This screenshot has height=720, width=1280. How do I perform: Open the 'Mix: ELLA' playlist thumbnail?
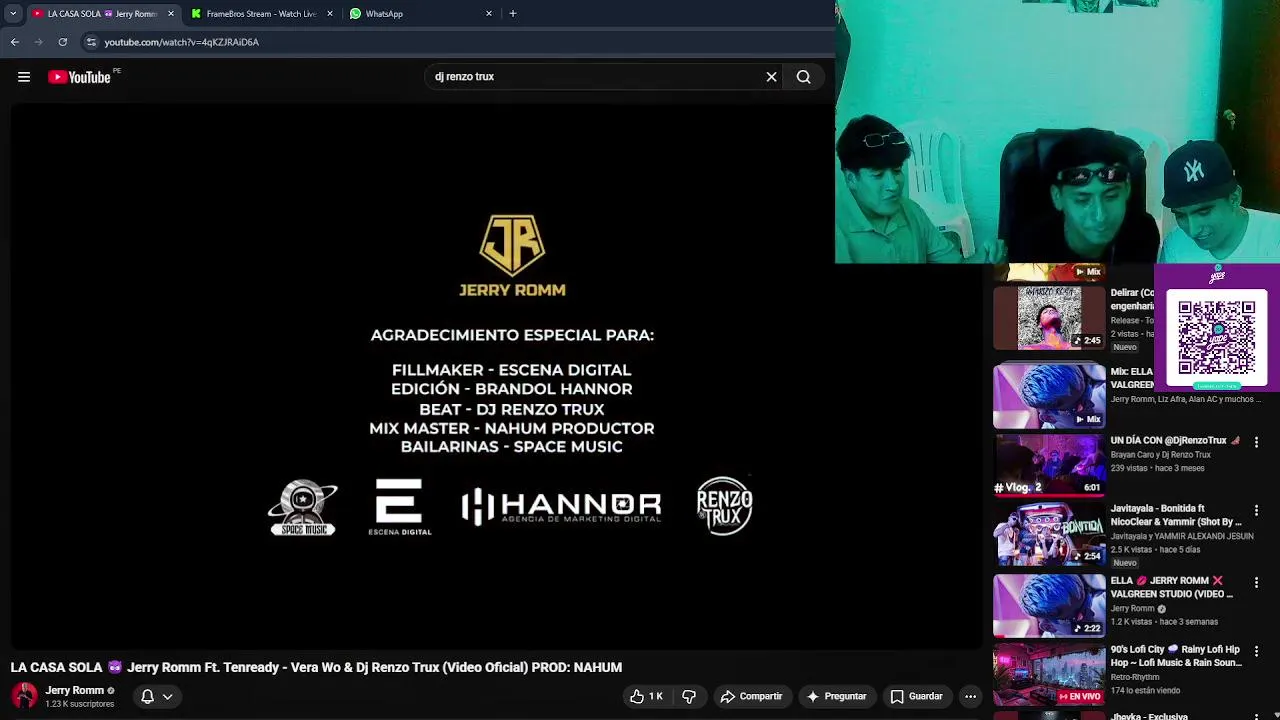1049,396
